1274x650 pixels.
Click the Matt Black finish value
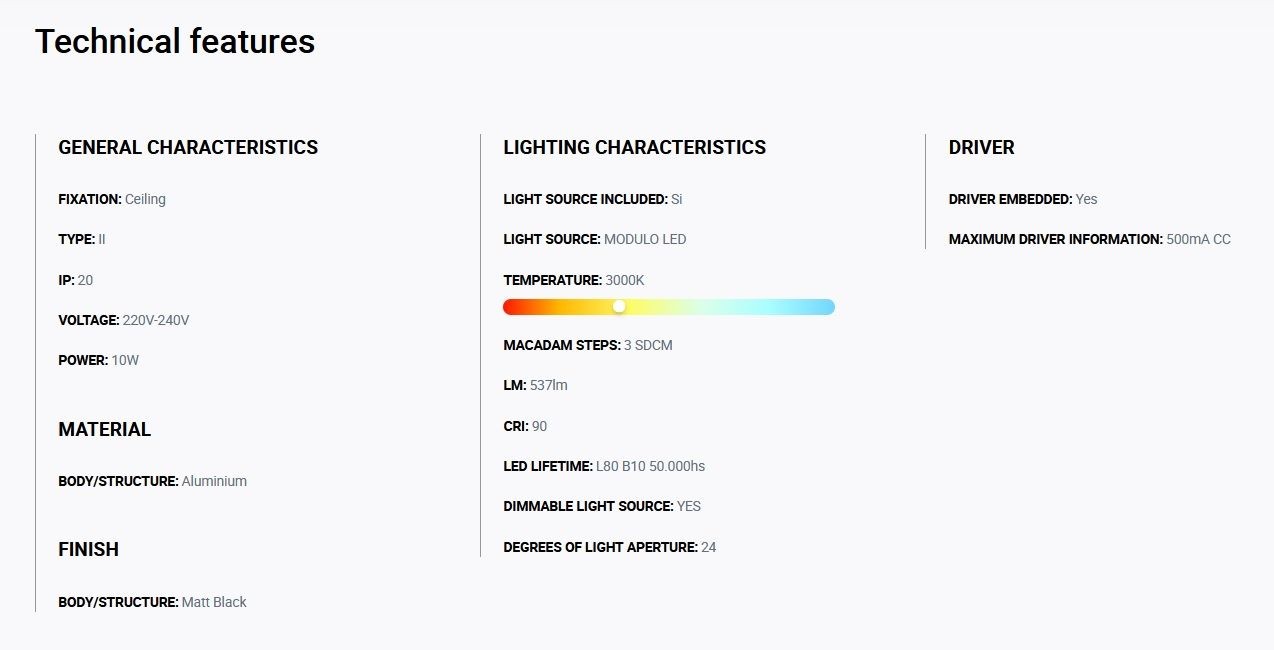pyautogui.click(x=214, y=602)
